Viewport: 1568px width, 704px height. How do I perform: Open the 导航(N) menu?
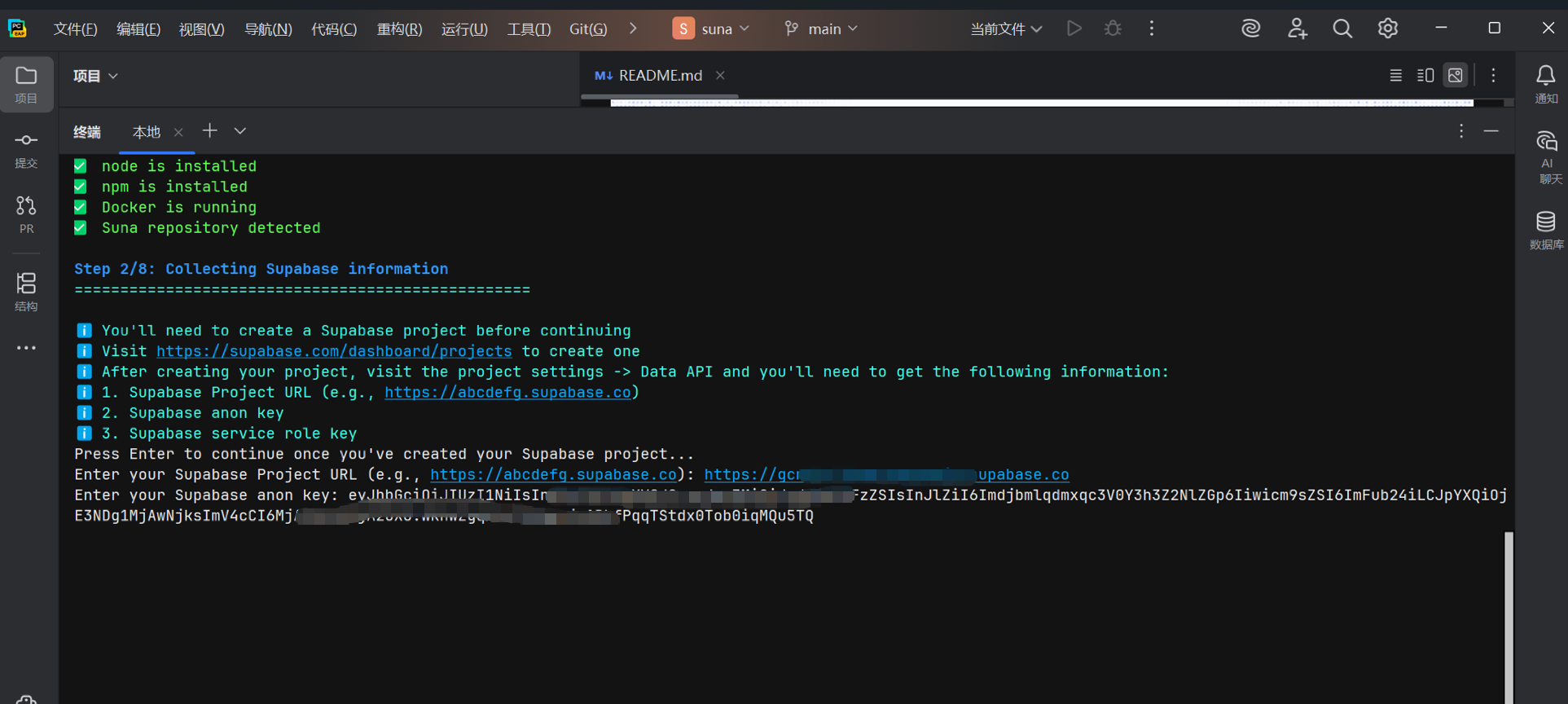tap(268, 29)
